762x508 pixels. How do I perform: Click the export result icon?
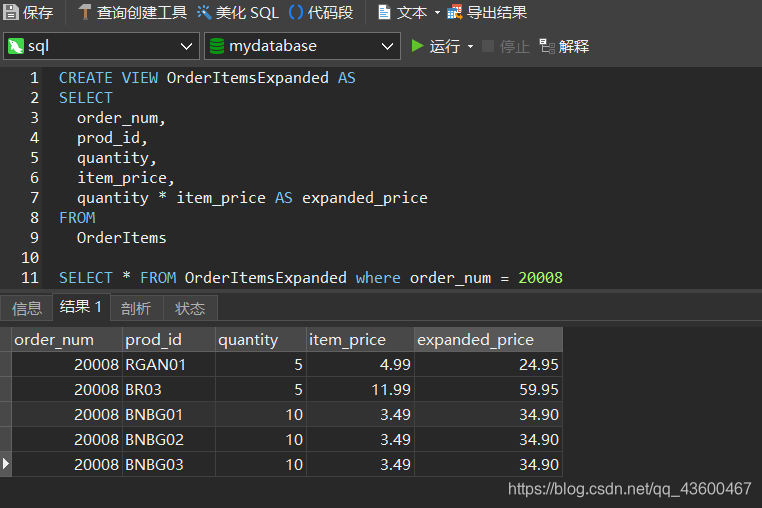(455, 12)
